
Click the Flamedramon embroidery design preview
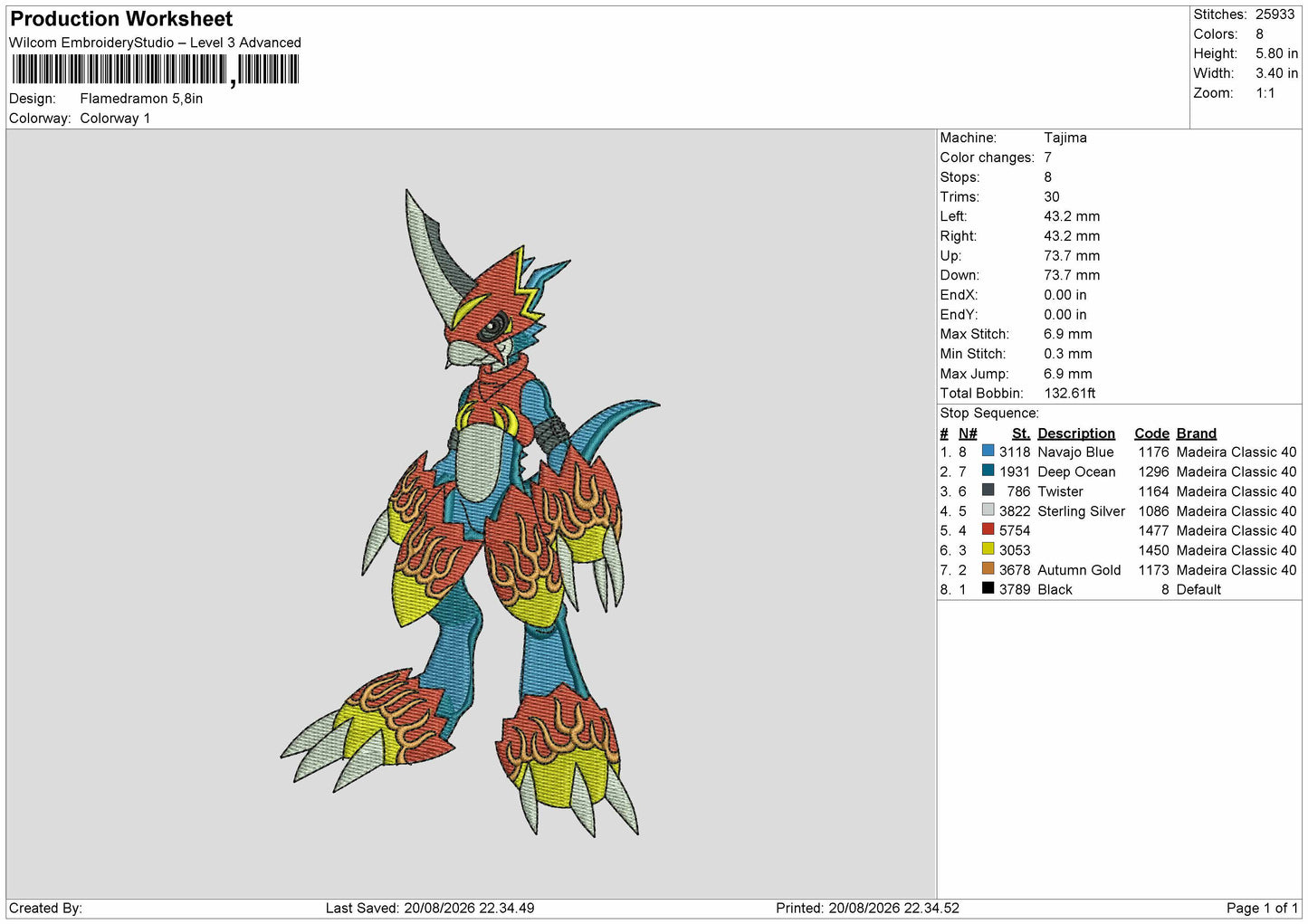pyautogui.click(x=470, y=513)
